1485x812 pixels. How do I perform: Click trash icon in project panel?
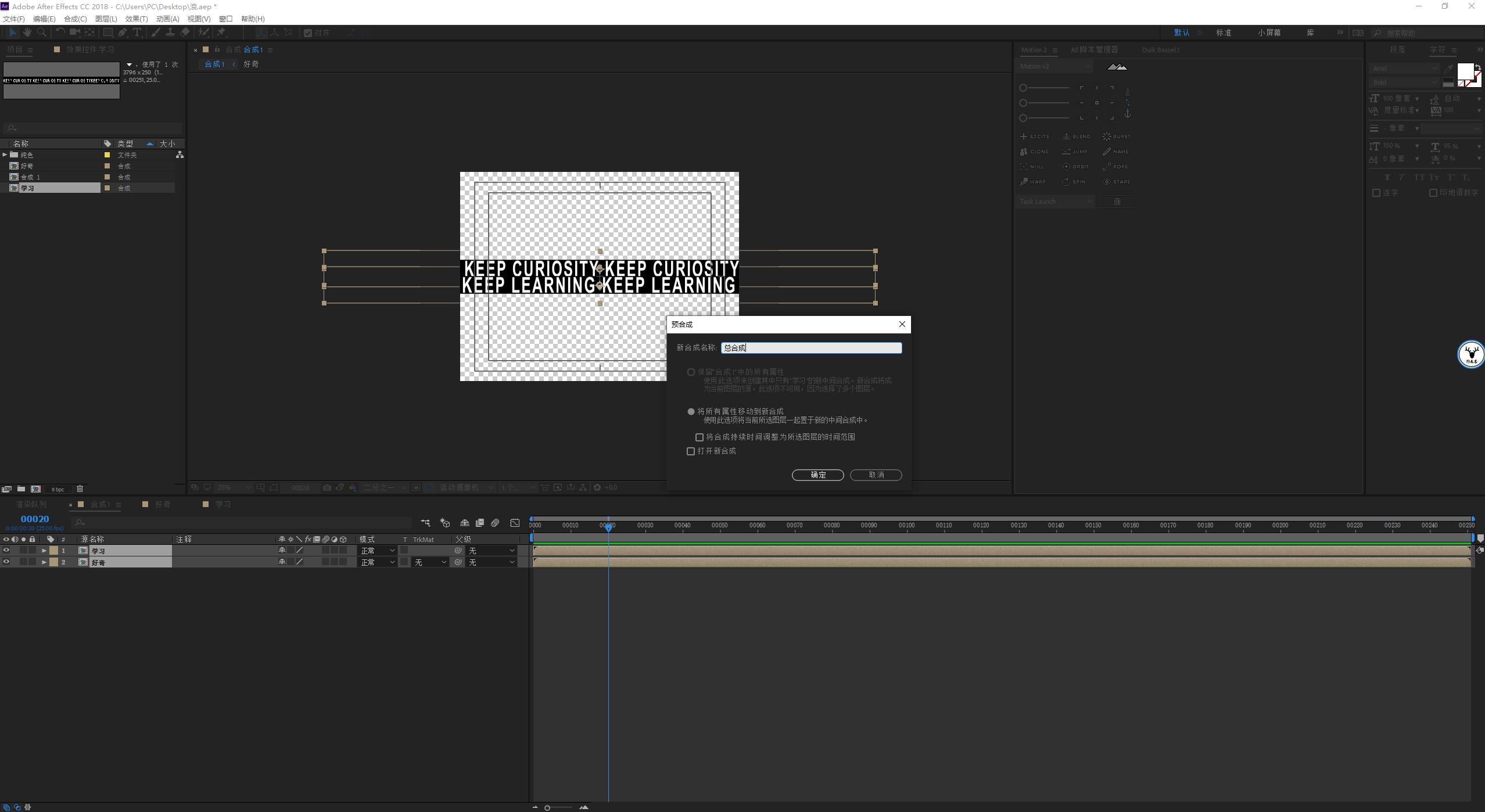[80, 489]
